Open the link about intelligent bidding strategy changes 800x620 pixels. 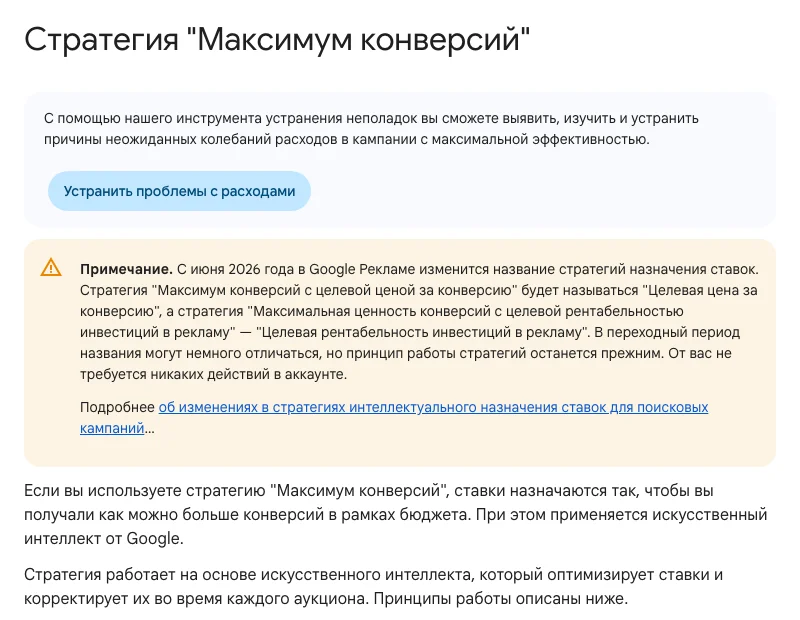[394, 417]
